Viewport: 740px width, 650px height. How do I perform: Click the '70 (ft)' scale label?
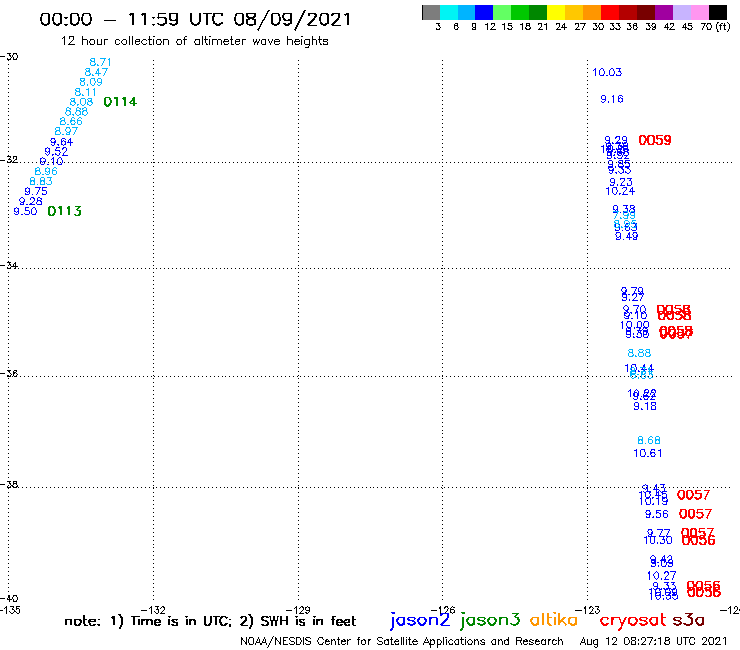pos(715,27)
